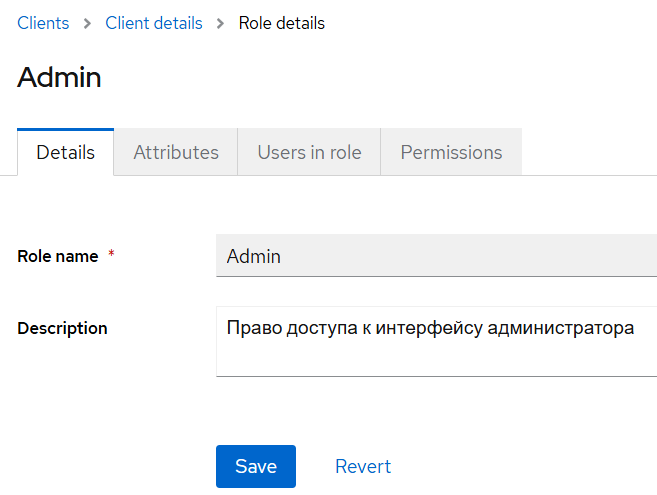Viewport: 657px width, 495px height.
Task: Click the Description field label
Action: [62, 328]
